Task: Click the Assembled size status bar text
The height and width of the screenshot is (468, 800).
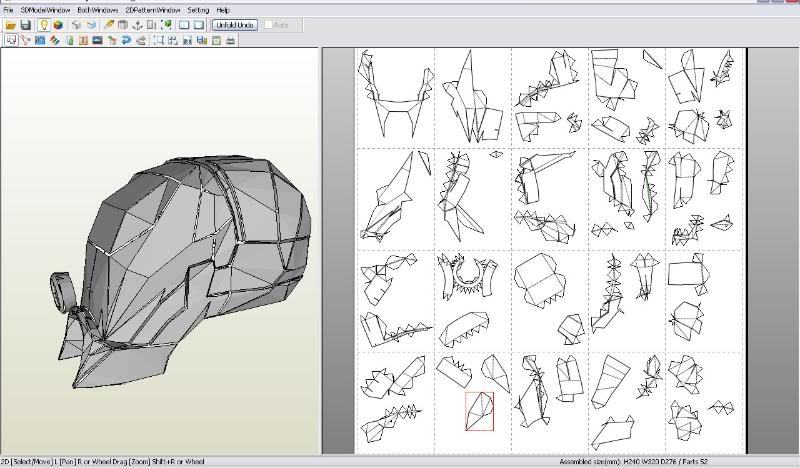Action: pos(633,462)
